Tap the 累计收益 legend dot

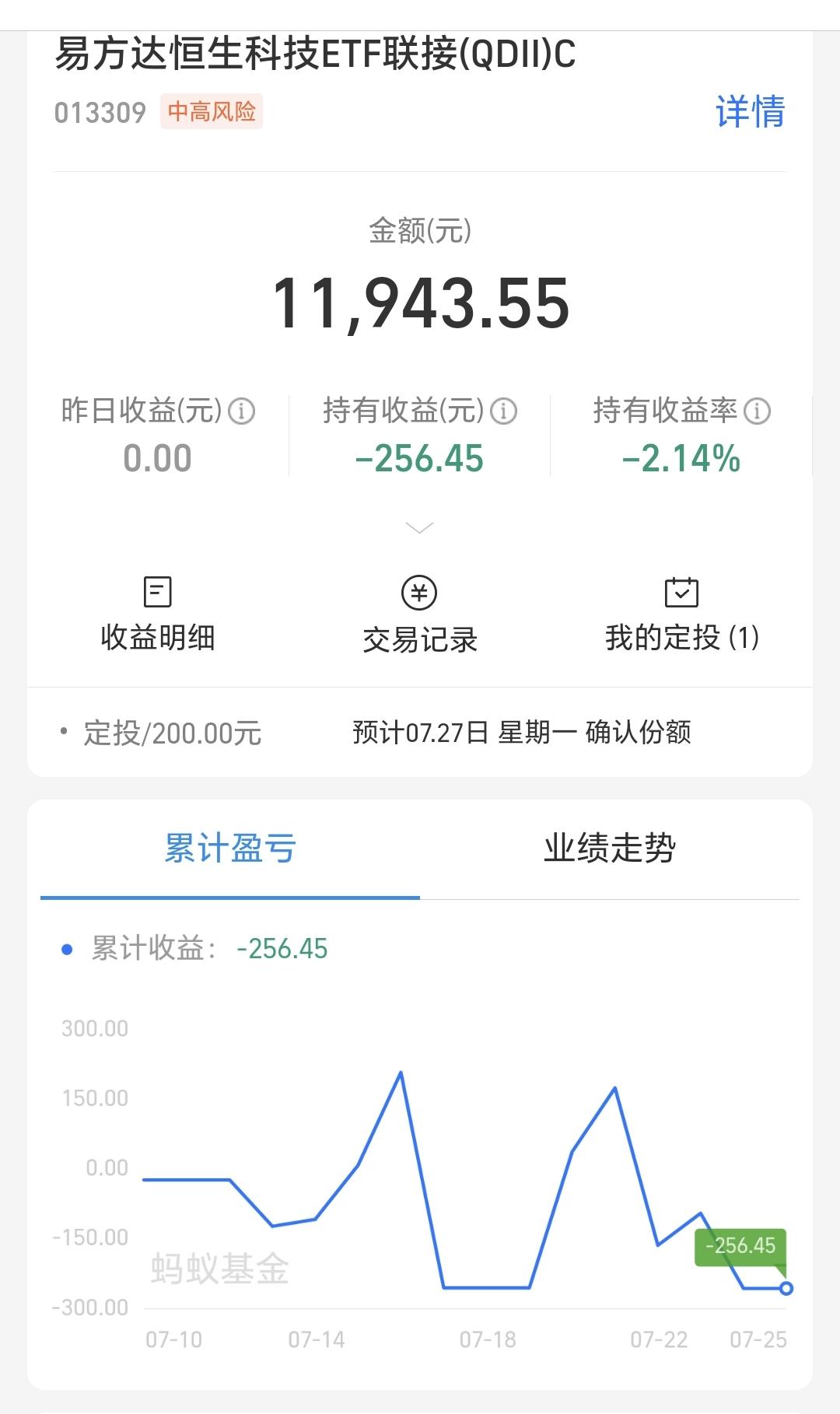click(67, 949)
